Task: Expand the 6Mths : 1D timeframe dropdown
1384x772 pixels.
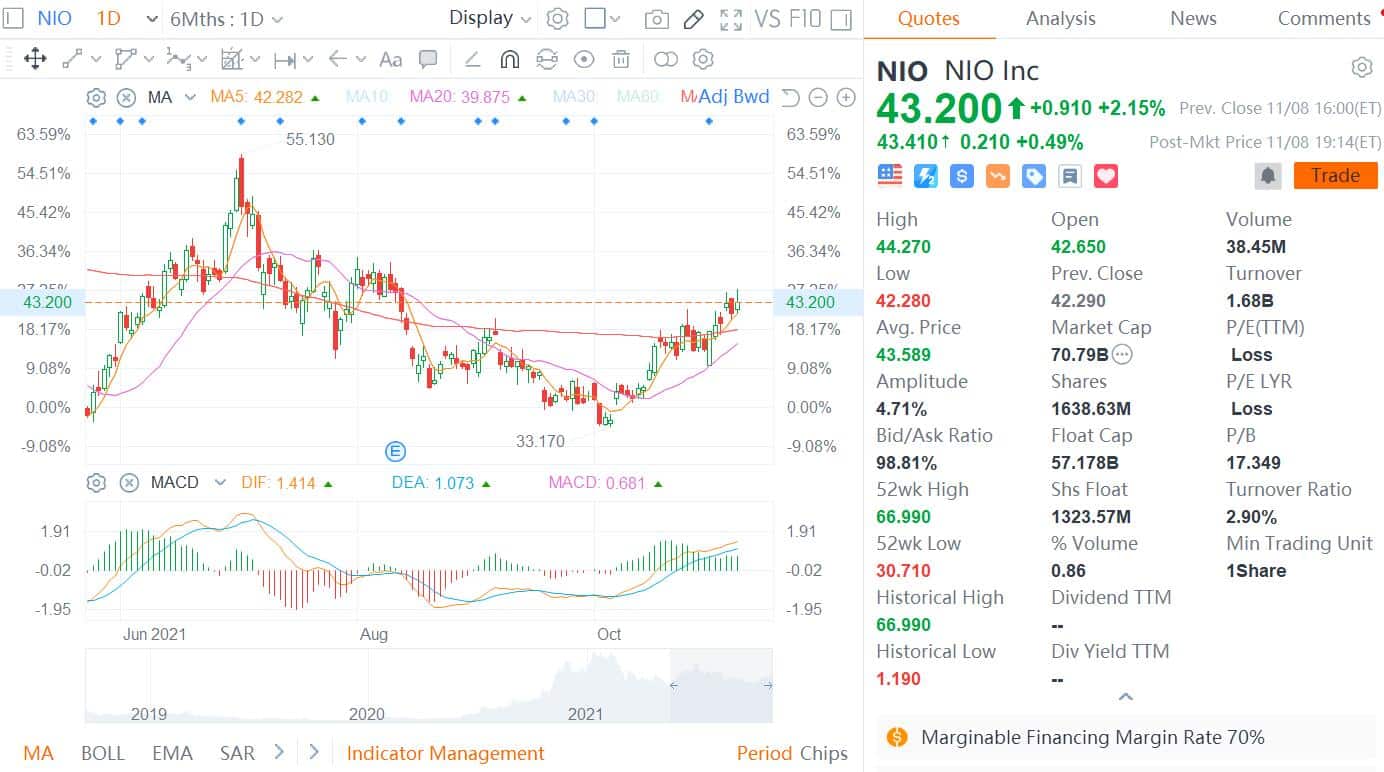Action: (215, 19)
